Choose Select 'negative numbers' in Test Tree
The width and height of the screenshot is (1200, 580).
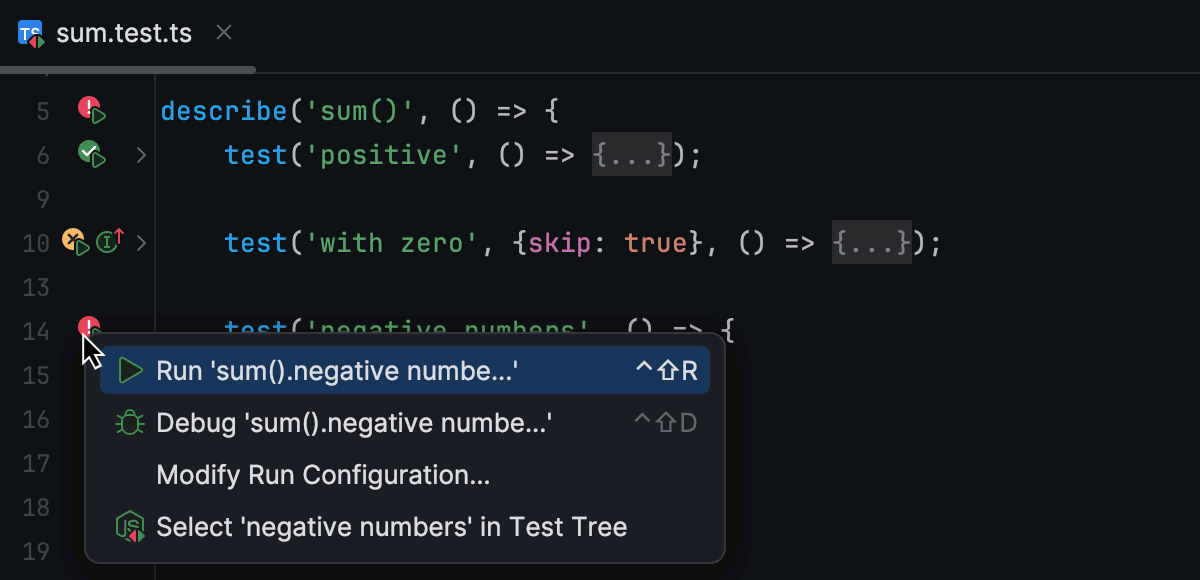405,527
